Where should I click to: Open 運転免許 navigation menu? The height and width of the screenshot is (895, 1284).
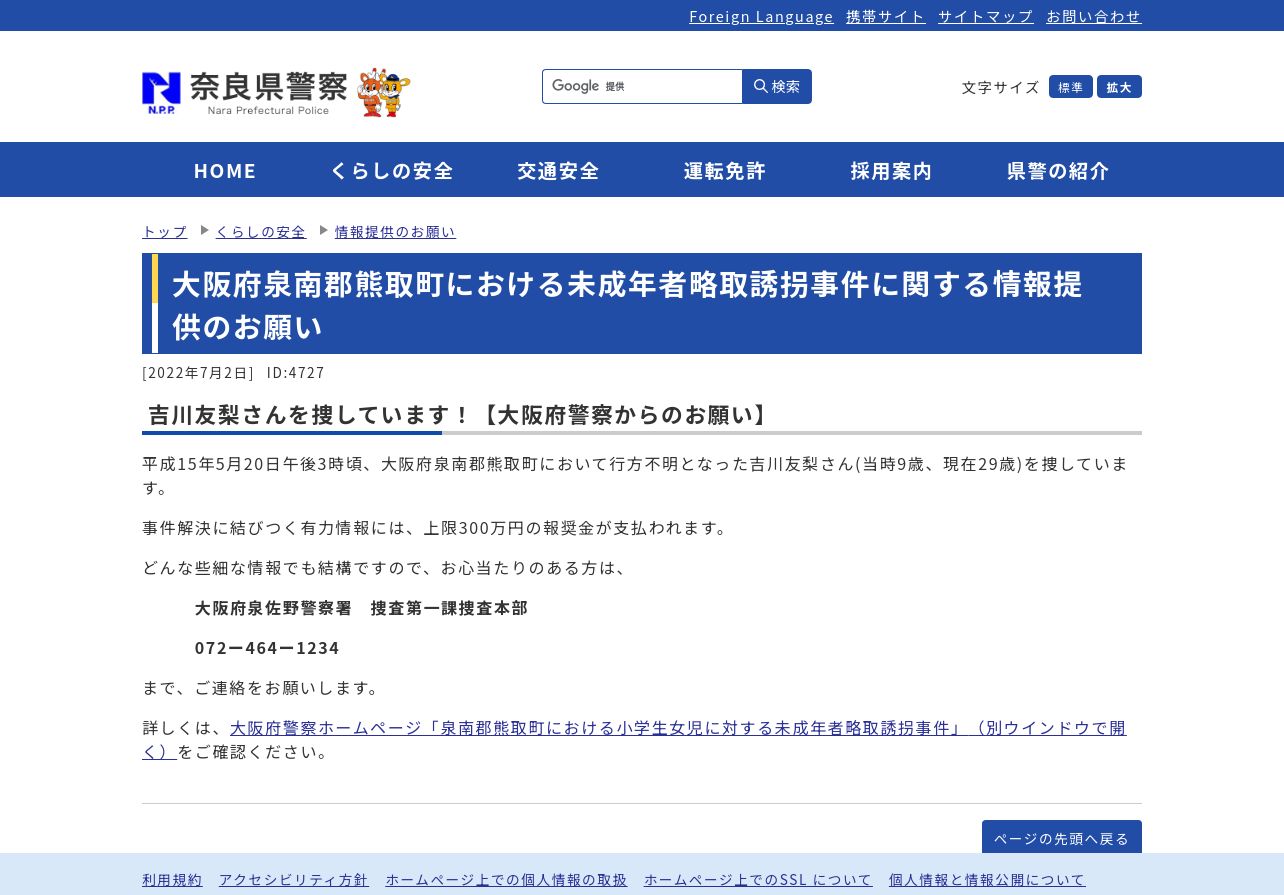click(x=725, y=170)
